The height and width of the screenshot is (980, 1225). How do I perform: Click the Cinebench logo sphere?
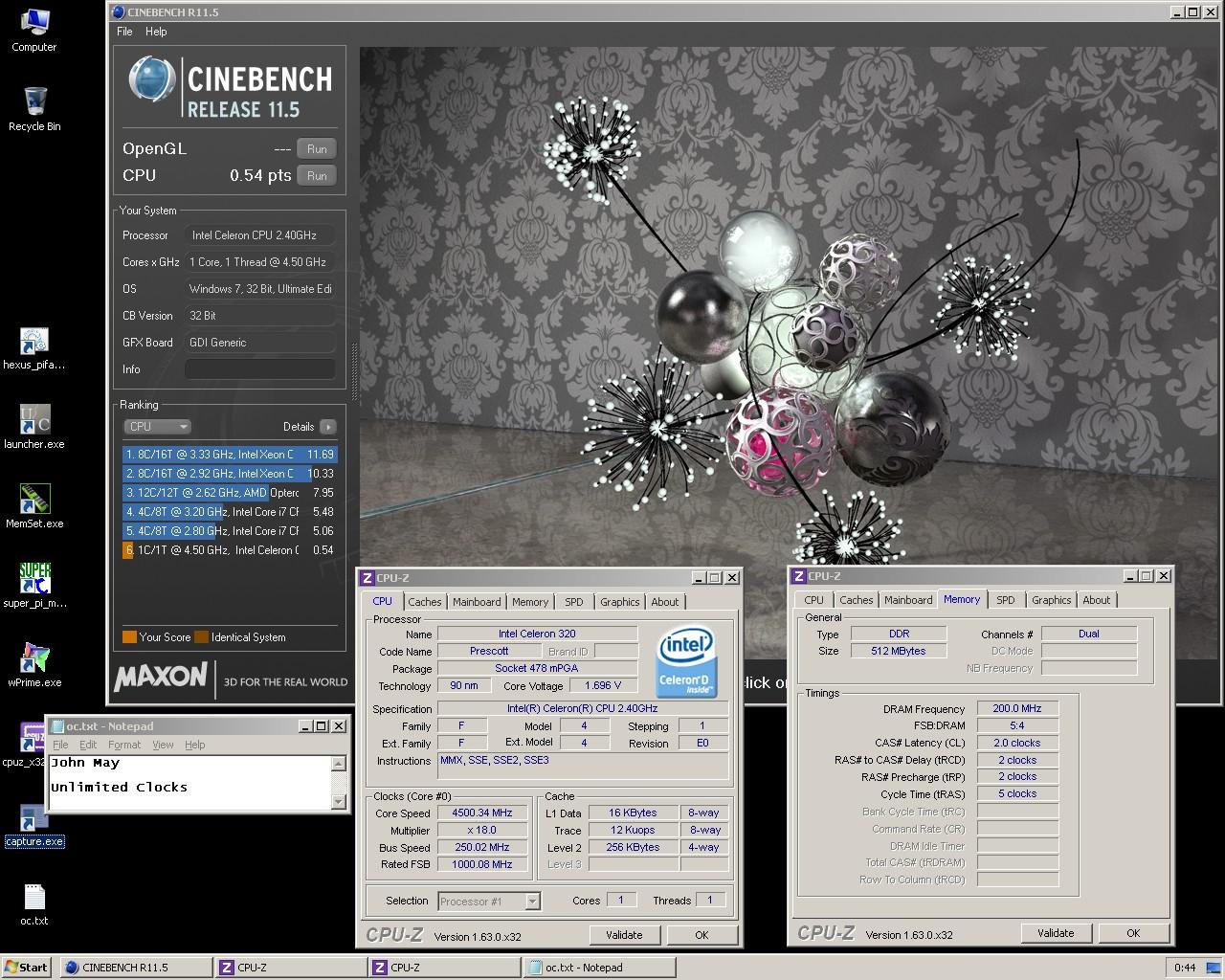coord(152,80)
